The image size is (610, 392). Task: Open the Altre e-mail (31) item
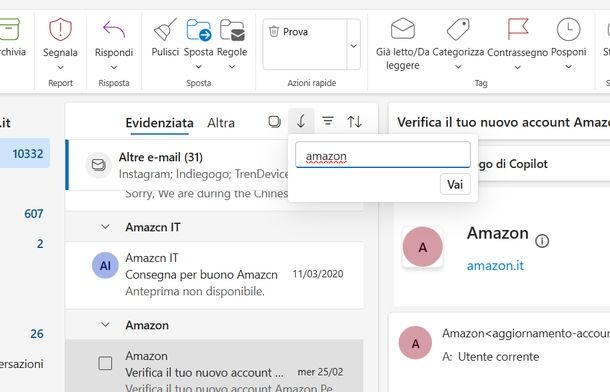click(x=177, y=165)
